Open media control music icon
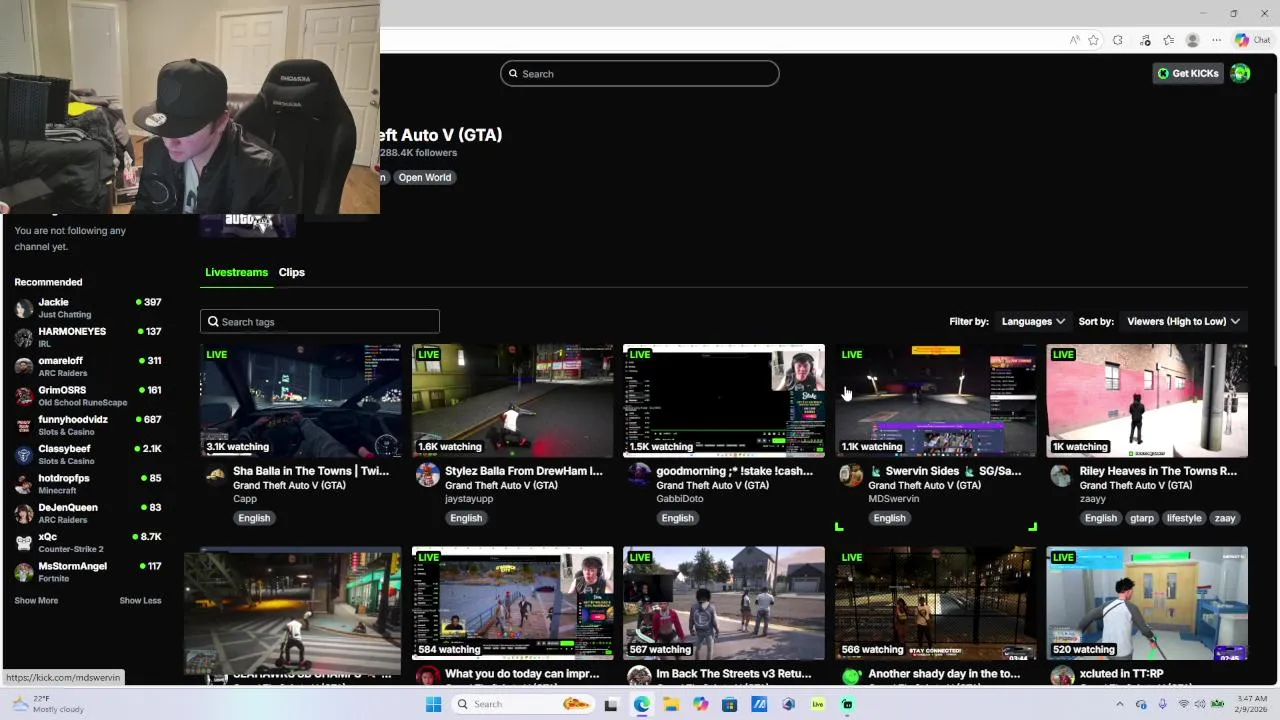1280x720 pixels. coord(1144,40)
